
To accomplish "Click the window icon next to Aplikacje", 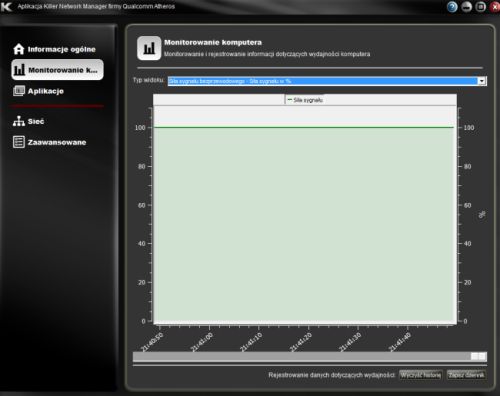I will (x=19, y=91).
